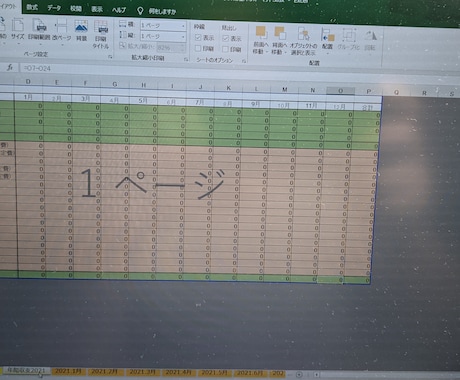Image resolution: width=460 pixels, height=380 pixels.
Task: Expand 拡大縮小印刷 group dialog launcher
Action: (x=186, y=59)
